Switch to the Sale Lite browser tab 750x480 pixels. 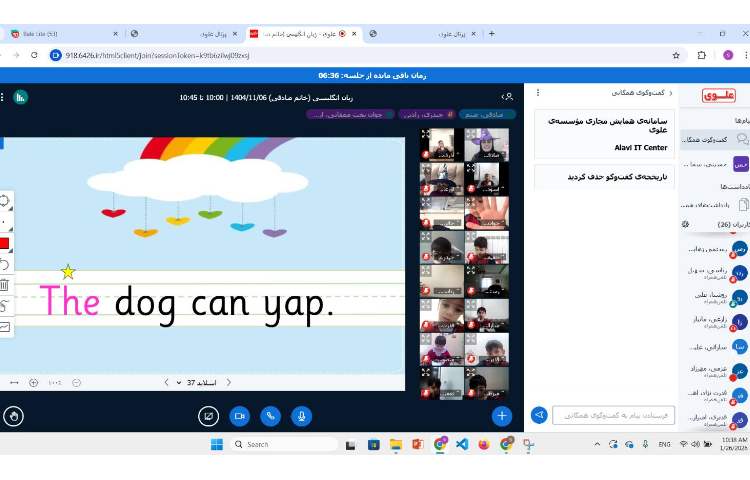tap(60, 33)
